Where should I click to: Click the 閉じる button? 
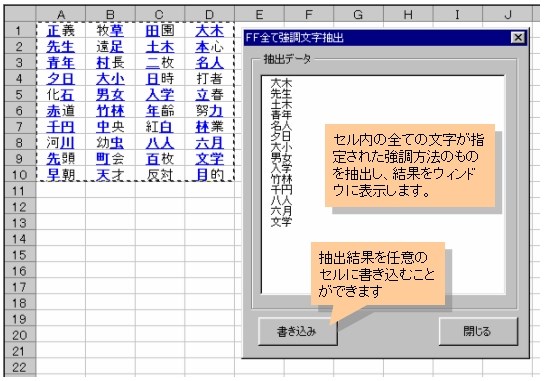coord(478,331)
